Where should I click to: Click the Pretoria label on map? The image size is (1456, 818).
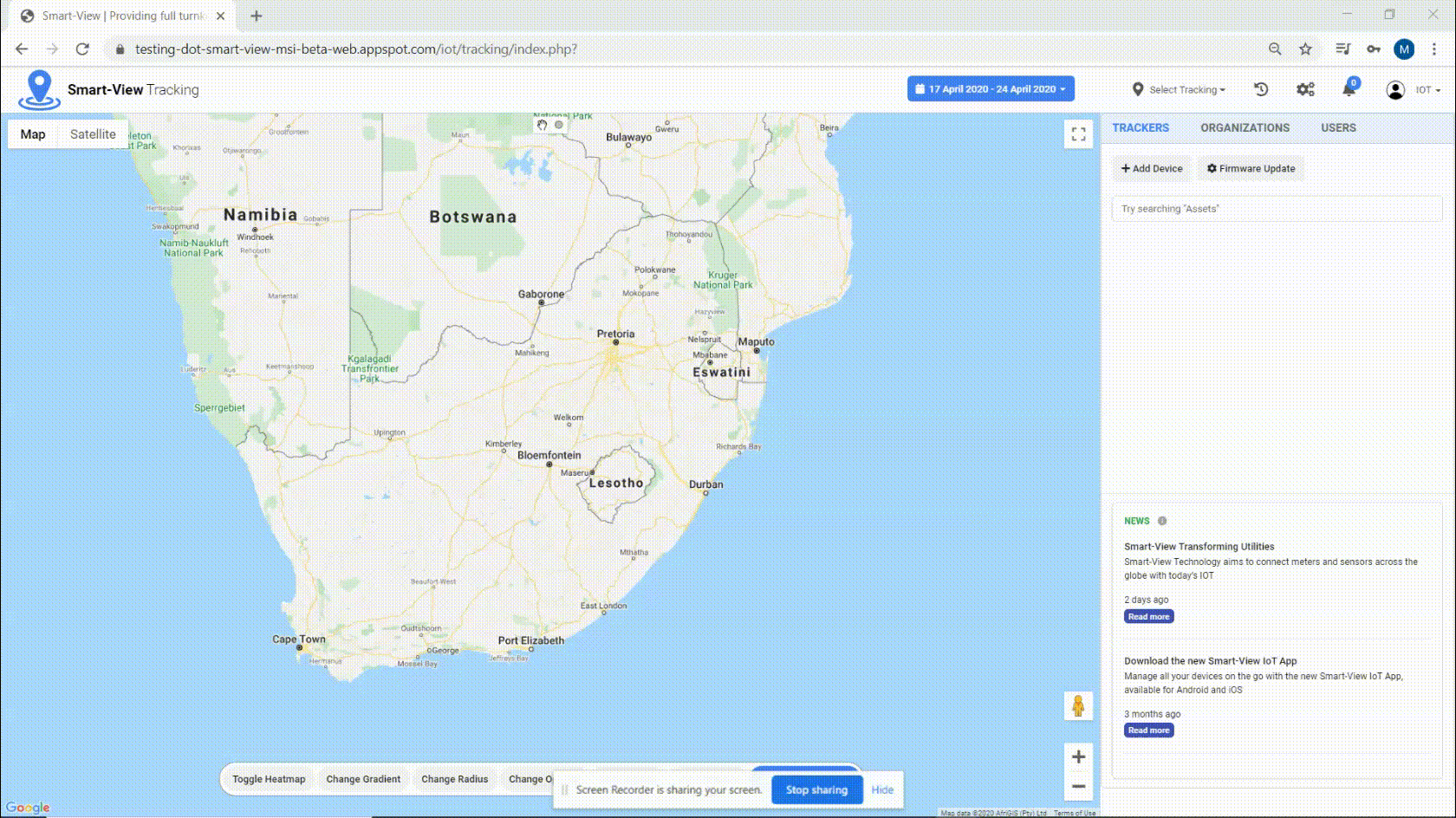pos(615,334)
